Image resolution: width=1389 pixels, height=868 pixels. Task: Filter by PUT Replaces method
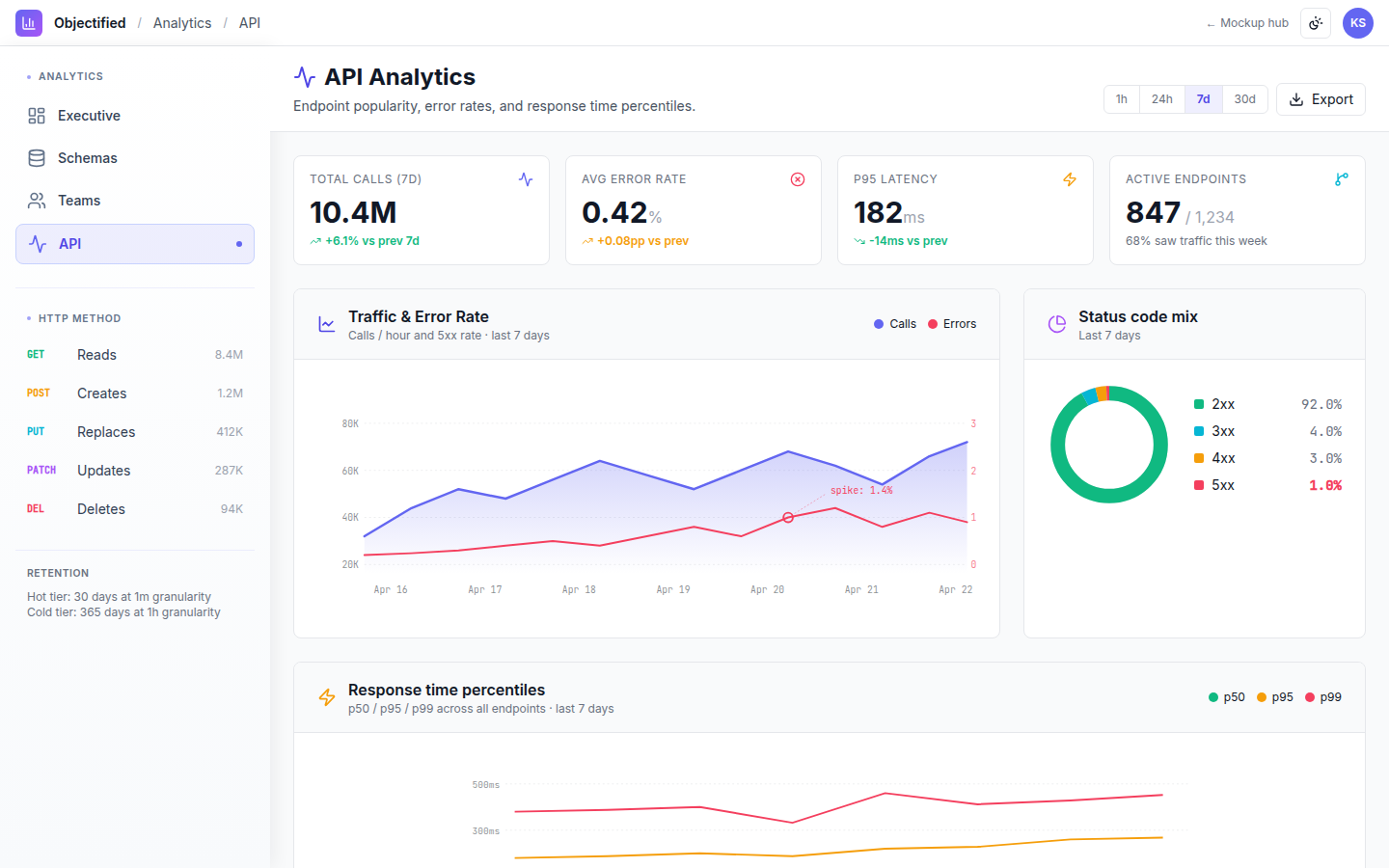[135, 432]
